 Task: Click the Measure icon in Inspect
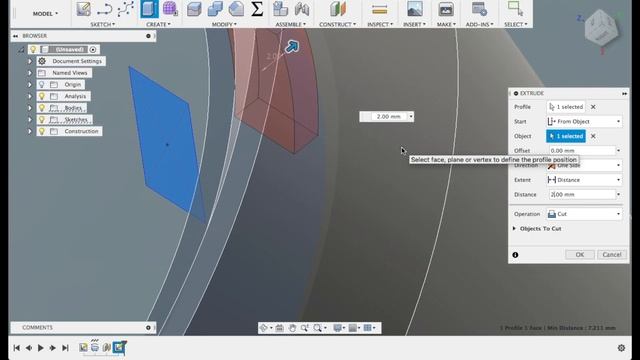(x=380, y=9)
